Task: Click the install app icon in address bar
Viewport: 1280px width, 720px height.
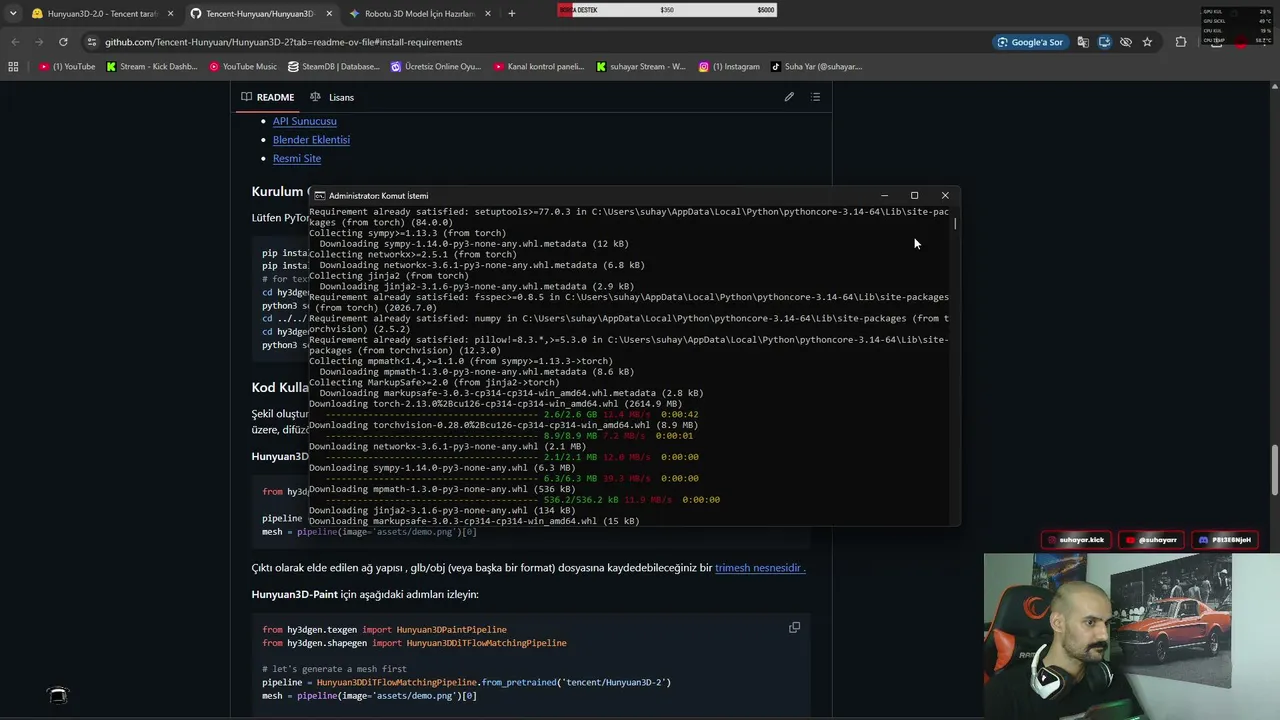Action: (1104, 42)
